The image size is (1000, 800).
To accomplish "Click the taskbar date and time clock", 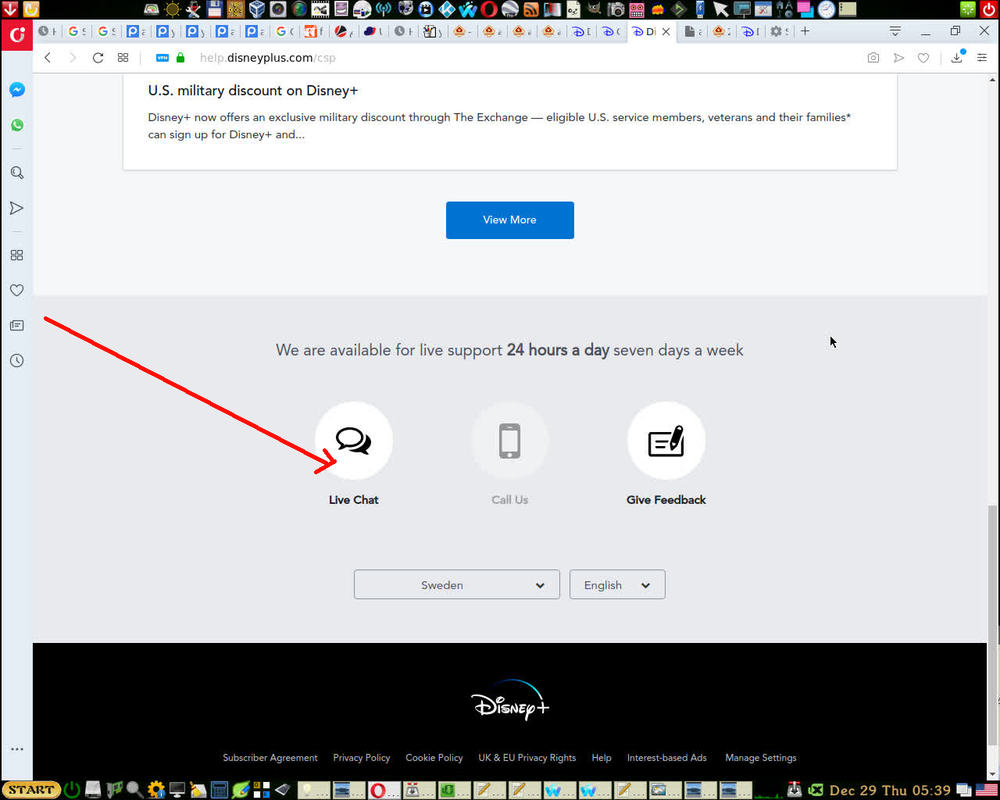I will 890,790.
